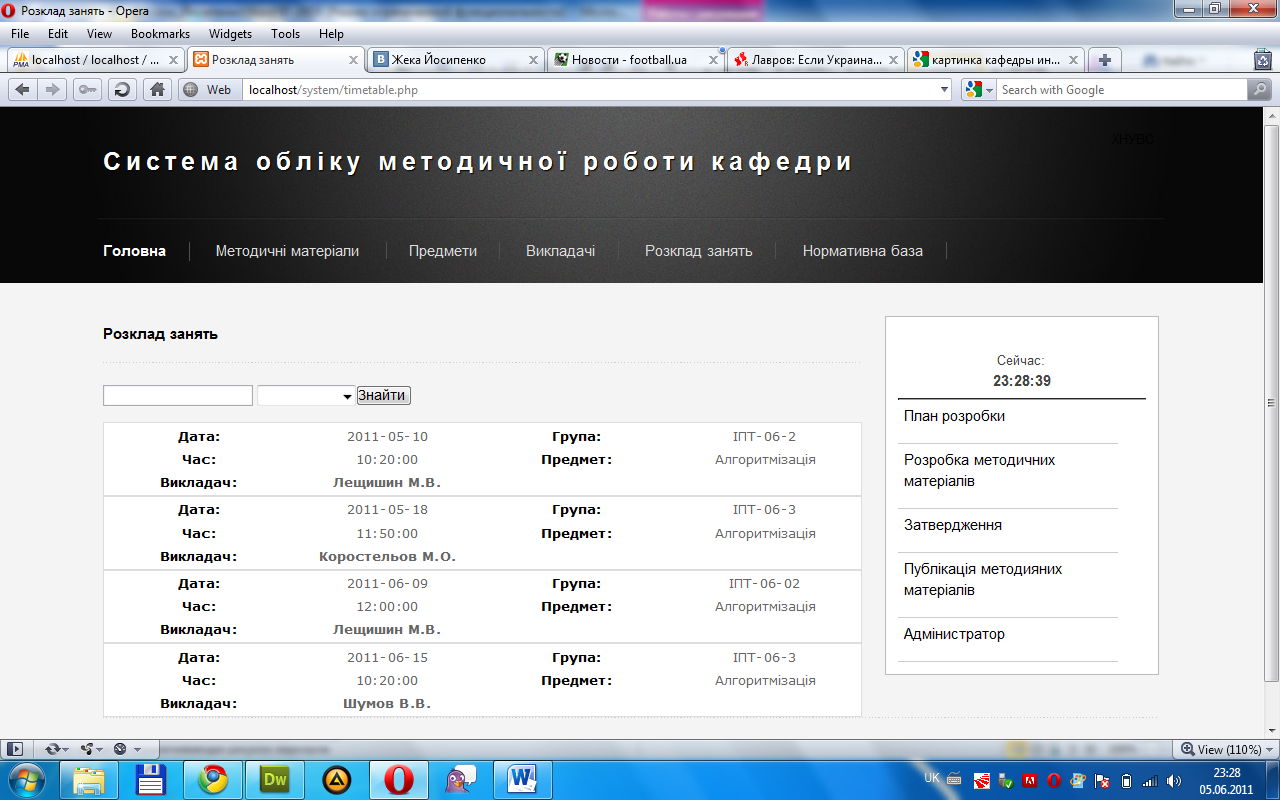Toggle the Opera panel sidebar icon
This screenshot has height=800, width=1280.
click(x=15, y=748)
